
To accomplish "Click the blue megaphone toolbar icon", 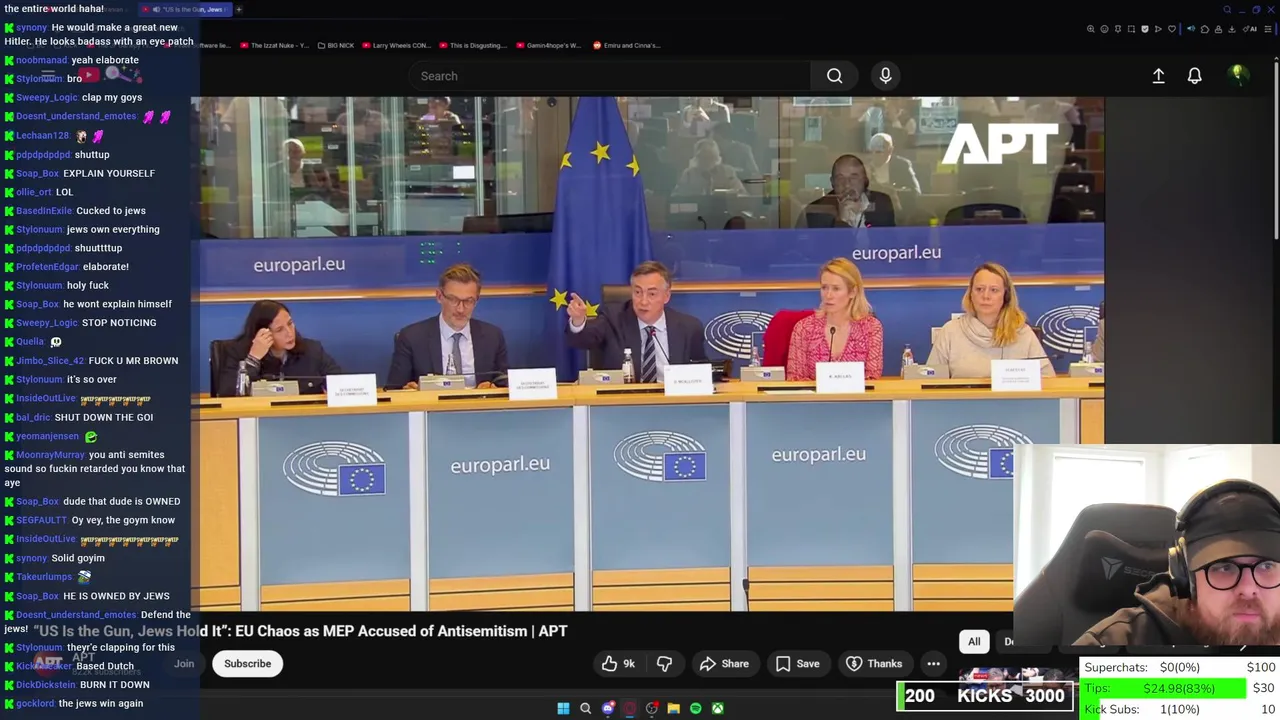I will [x=1191, y=29].
